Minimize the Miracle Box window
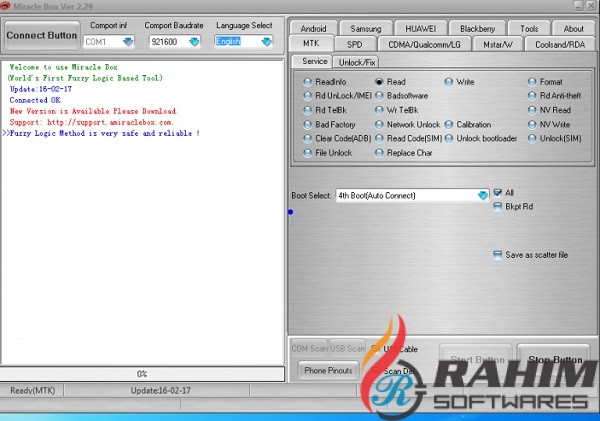This screenshot has height=421, width=600. (579, 5)
